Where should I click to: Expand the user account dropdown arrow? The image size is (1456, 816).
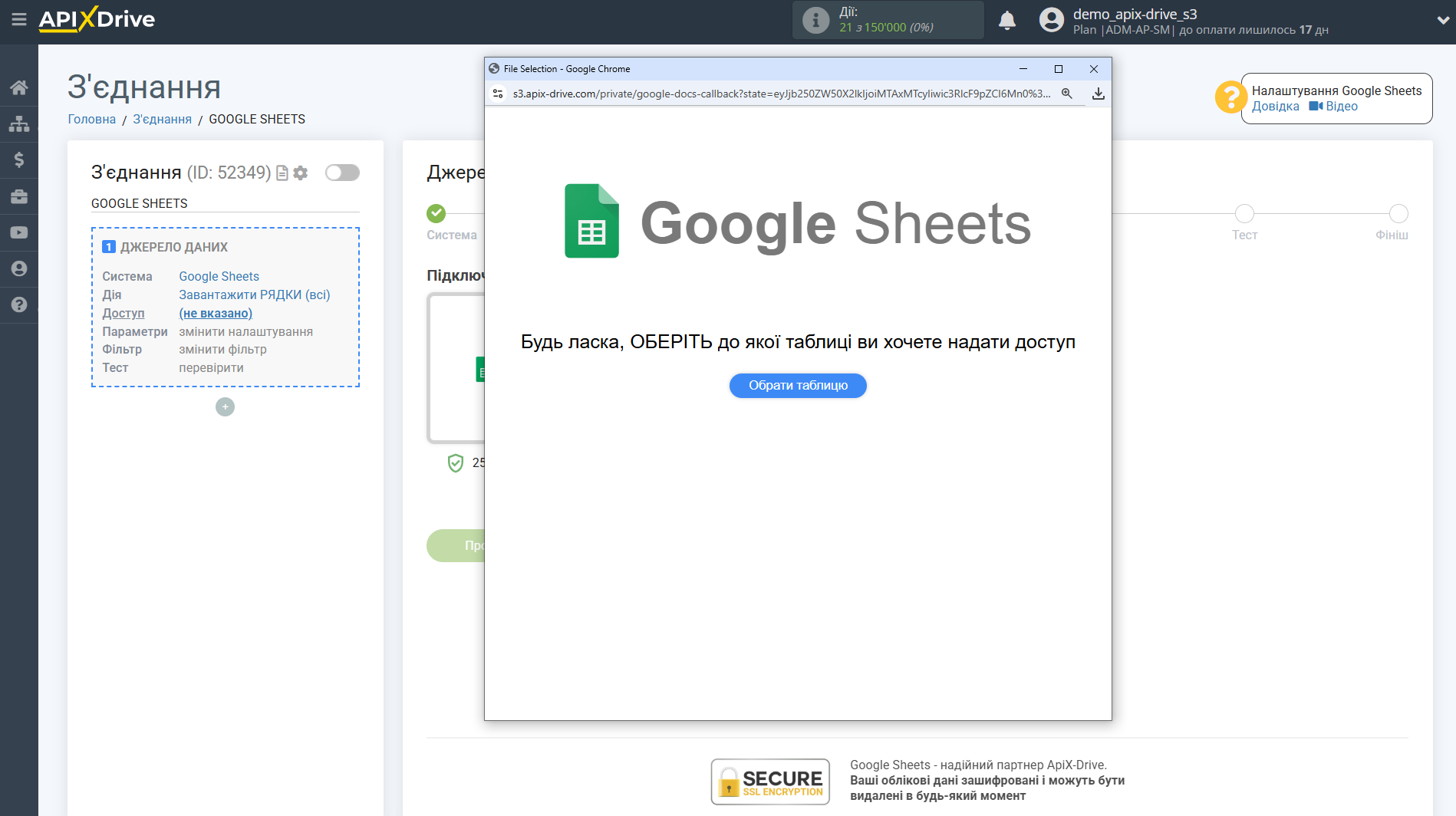pyautogui.click(x=1442, y=21)
